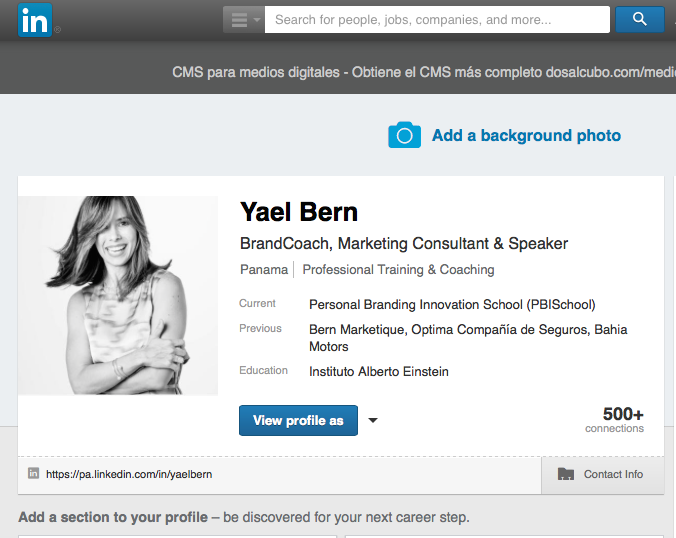The image size is (676, 538).
Task: Click the BrandCoach, Marketing Consultant headline text
Action: click(x=403, y=243)
